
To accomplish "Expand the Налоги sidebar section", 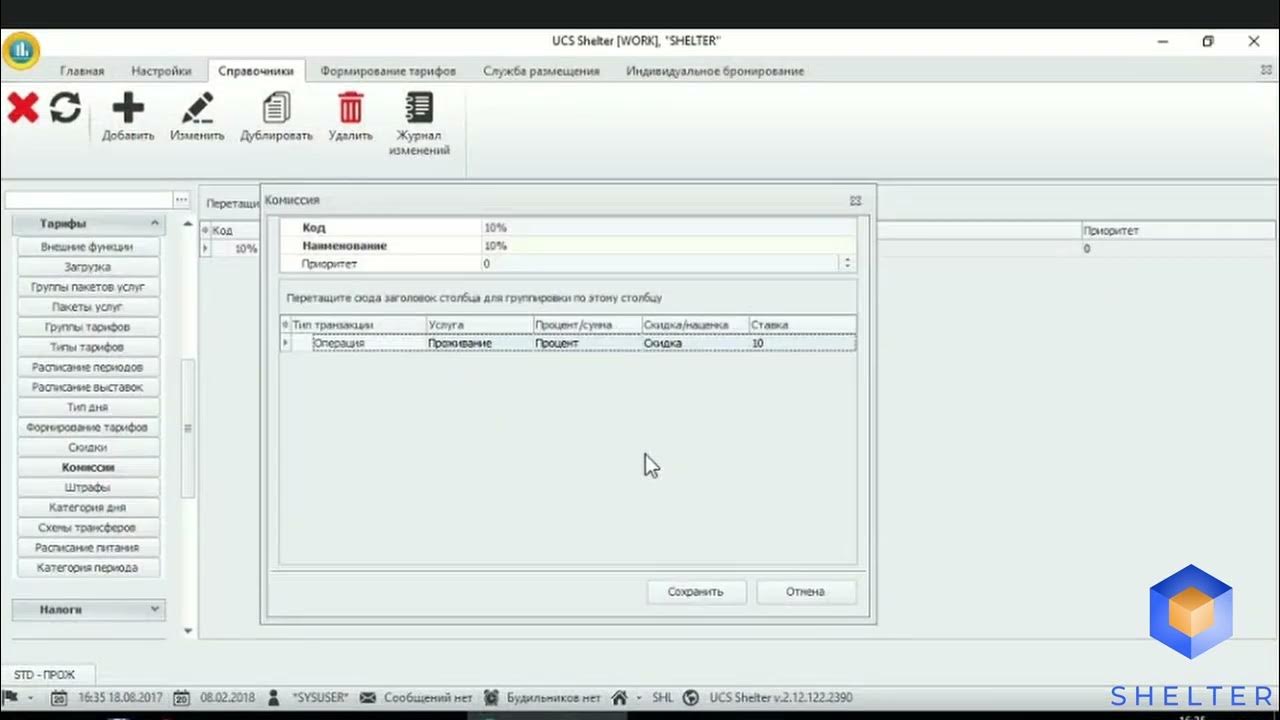I will [x=155, y=609].
